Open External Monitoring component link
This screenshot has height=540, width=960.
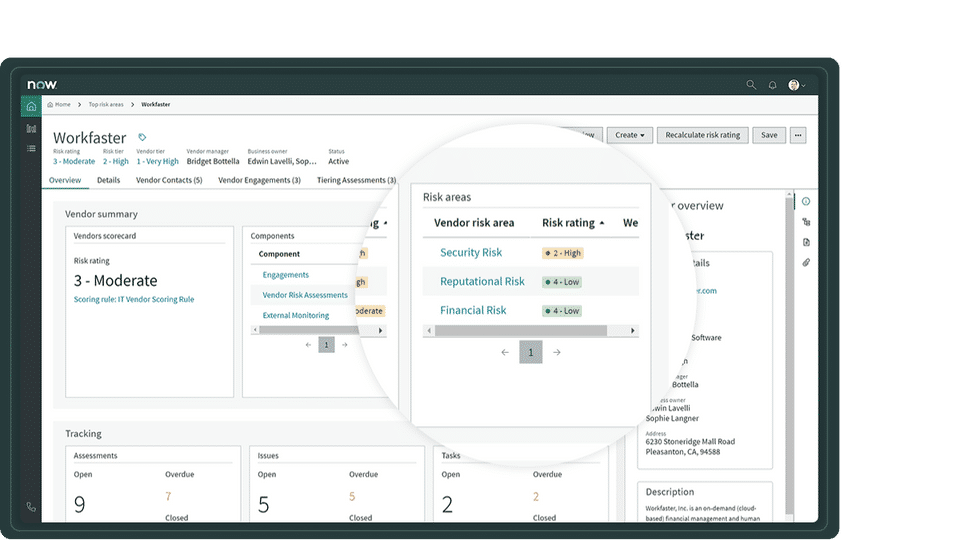pos(296,315)
